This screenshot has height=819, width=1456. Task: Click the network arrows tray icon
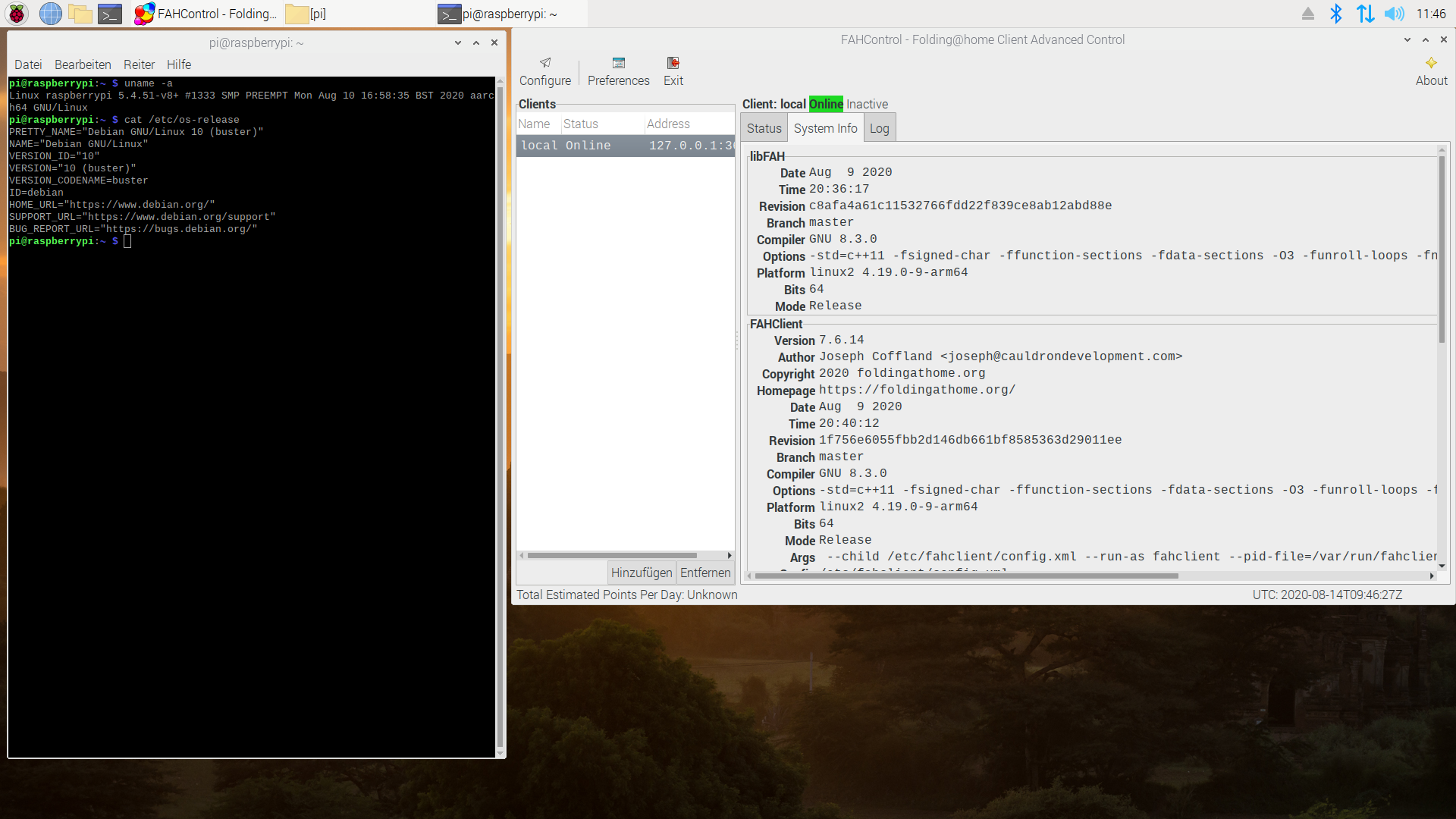[x=1365, y=14]
